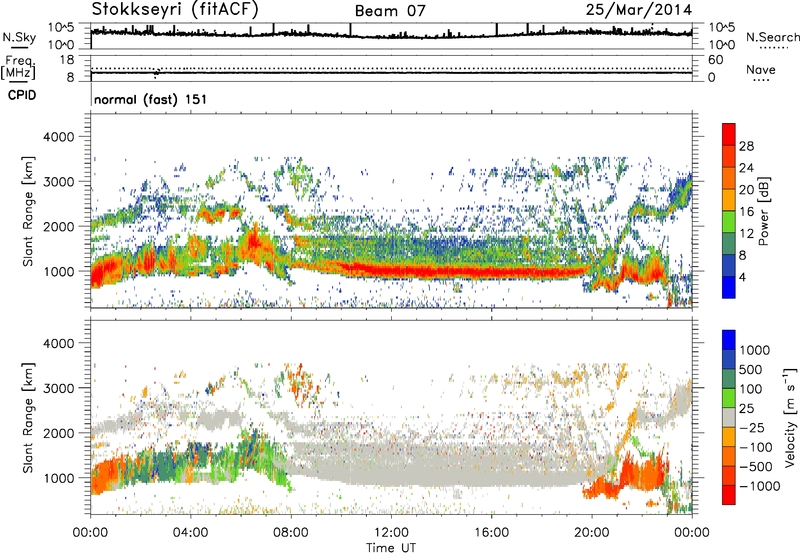The image size is (800, 554).
Task: Click the '18' frequency axis tick
Action: [x=67, y=60]
